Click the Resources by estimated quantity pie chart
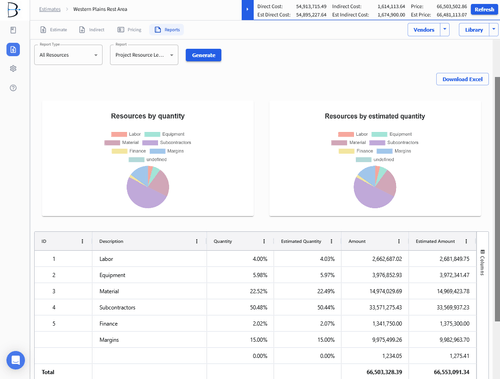 375,187
